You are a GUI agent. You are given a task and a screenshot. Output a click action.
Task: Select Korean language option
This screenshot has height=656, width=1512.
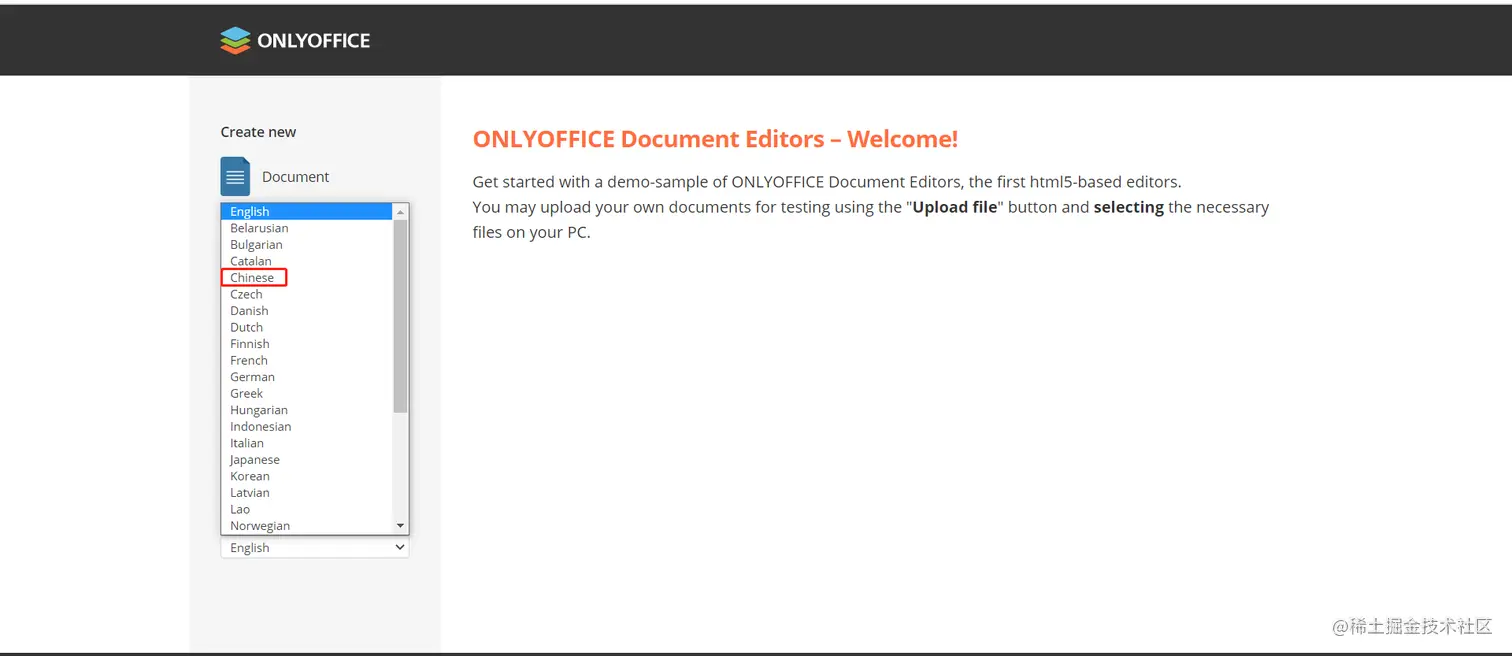(x=307, y=476)
